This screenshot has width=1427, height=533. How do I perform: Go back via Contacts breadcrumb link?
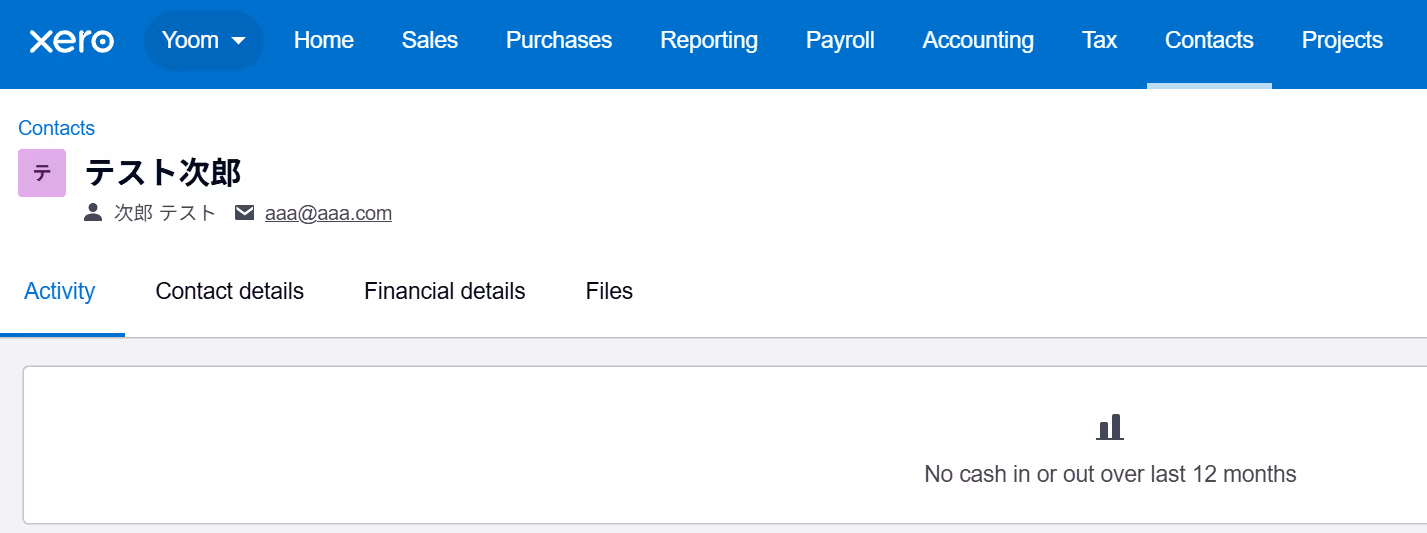[57, 128]
